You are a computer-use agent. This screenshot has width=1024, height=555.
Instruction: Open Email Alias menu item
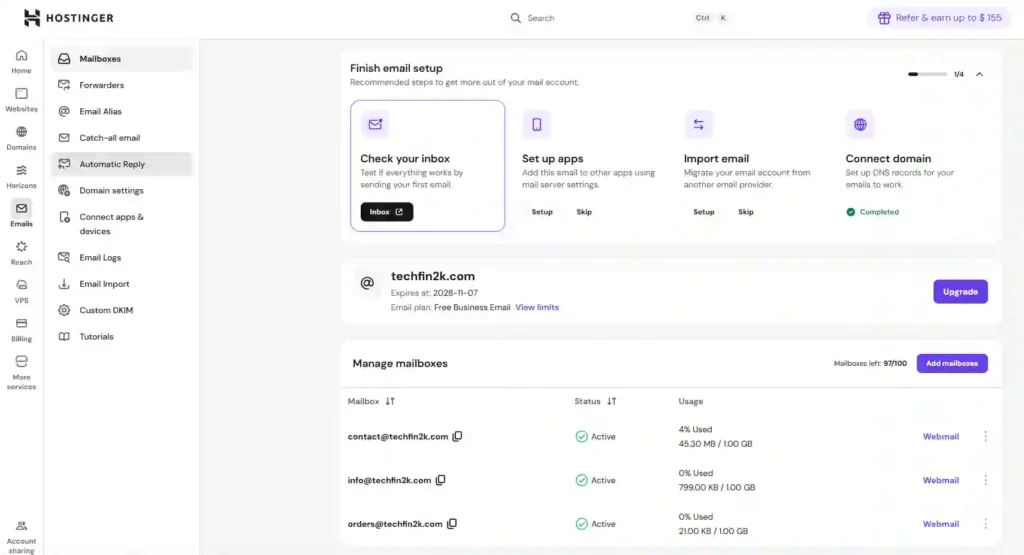(x=121, y=112)
